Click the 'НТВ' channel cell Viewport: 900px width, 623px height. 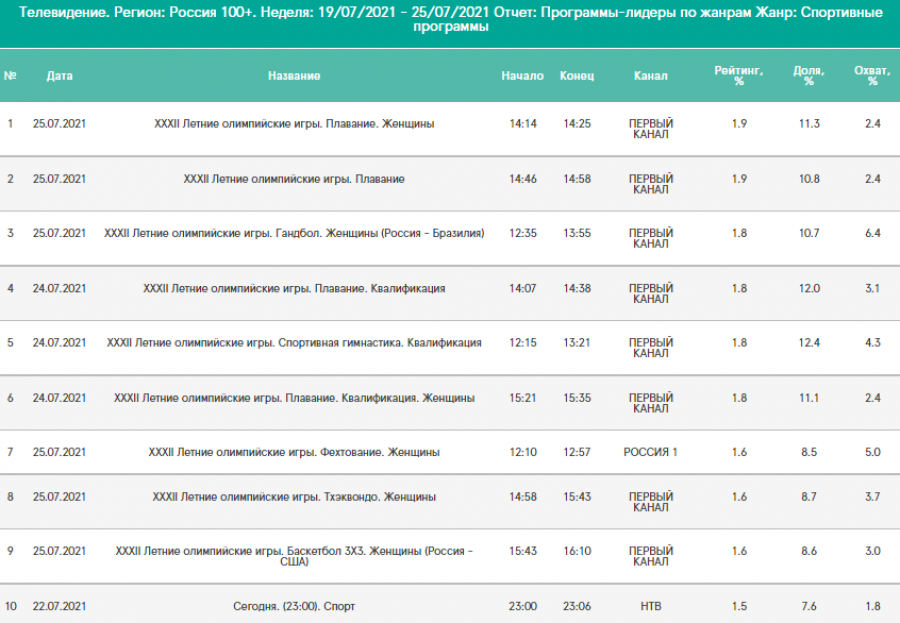[650, 606]
